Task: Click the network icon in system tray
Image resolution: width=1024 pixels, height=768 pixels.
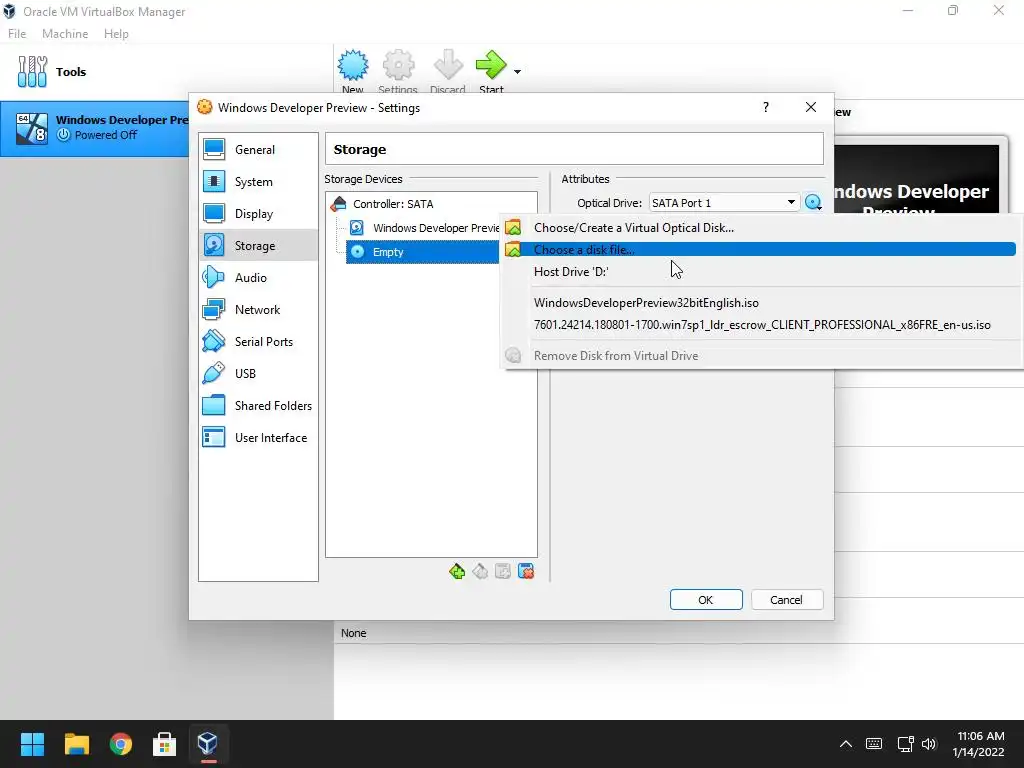Action: 905,744
